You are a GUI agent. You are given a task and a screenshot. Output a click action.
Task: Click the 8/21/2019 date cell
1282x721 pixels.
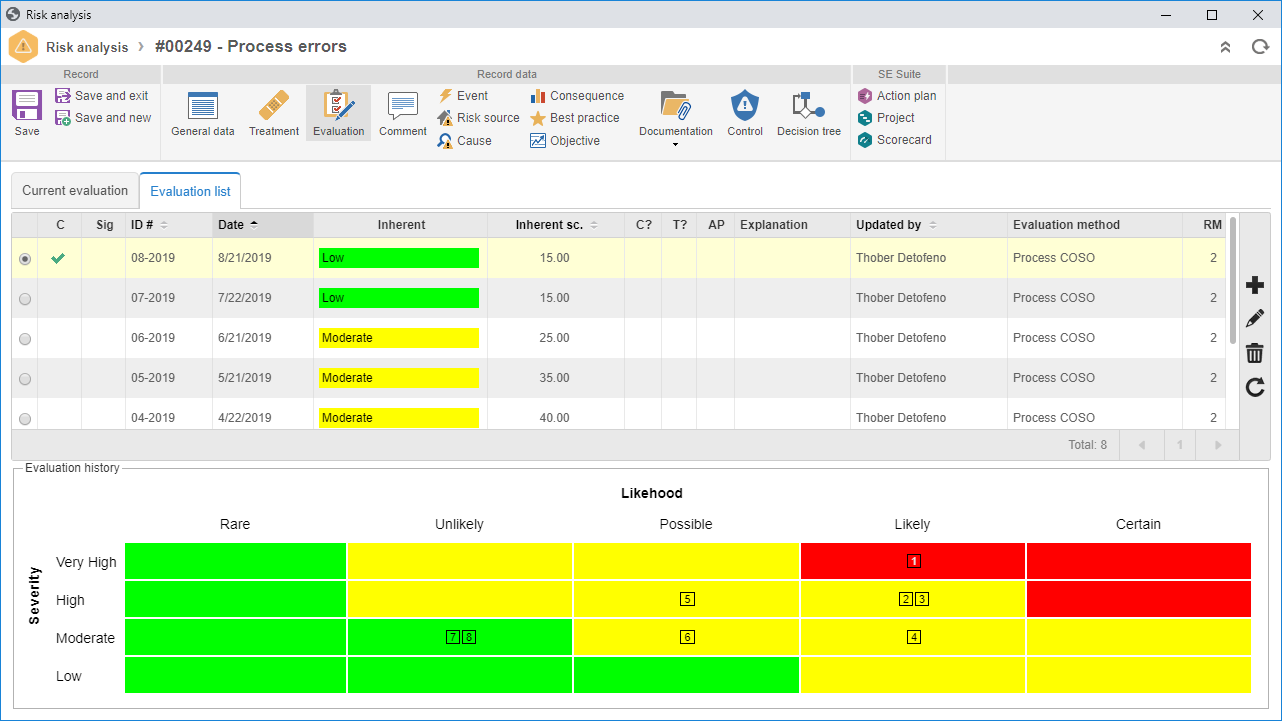(244, 258)
